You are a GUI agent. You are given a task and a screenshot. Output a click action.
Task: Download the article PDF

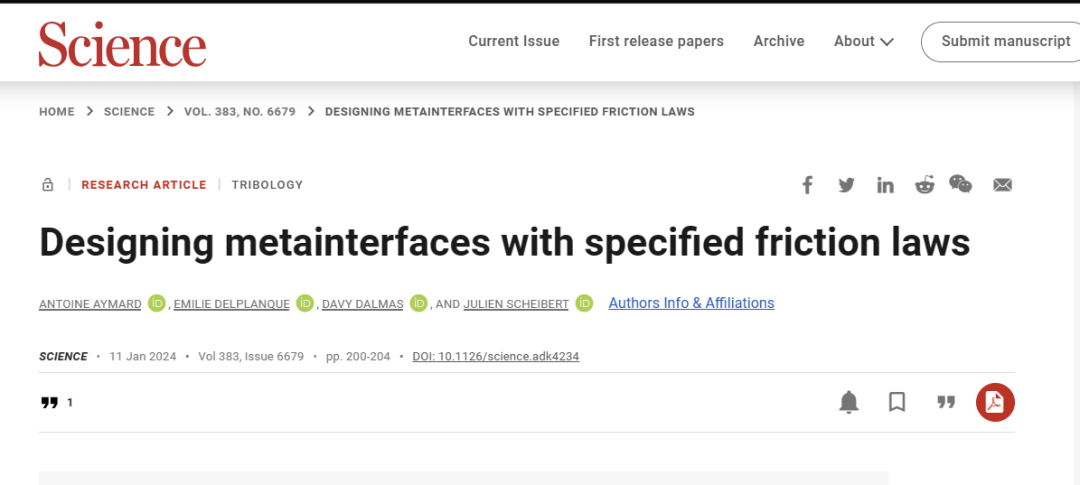pyautogui.click(x=995, y=402)
